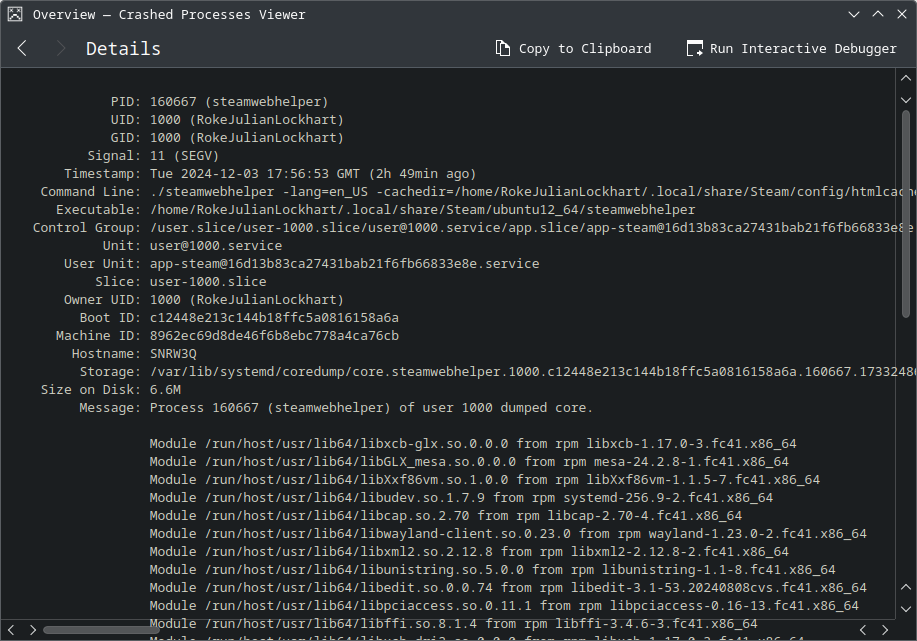
Task: Click the libcap.so.2.70 module line
Action: [x=446, y=516]
